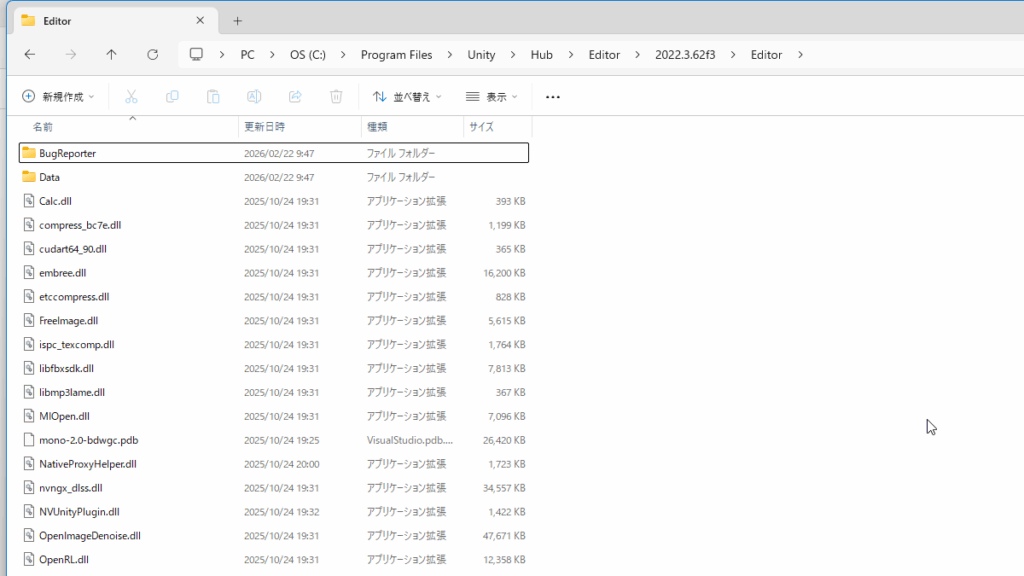Open the 表示 view dropdown

click(x=492, y=97)
